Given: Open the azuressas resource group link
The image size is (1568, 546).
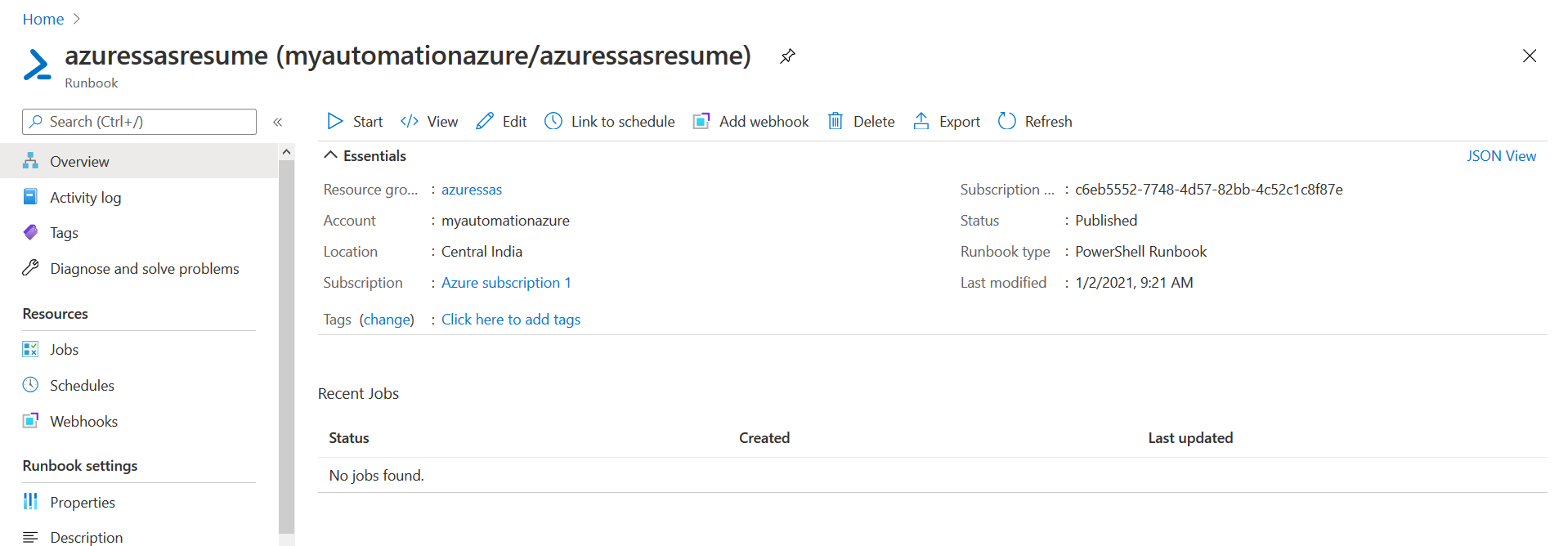Looking at the screenshot, I should (472, 190).
